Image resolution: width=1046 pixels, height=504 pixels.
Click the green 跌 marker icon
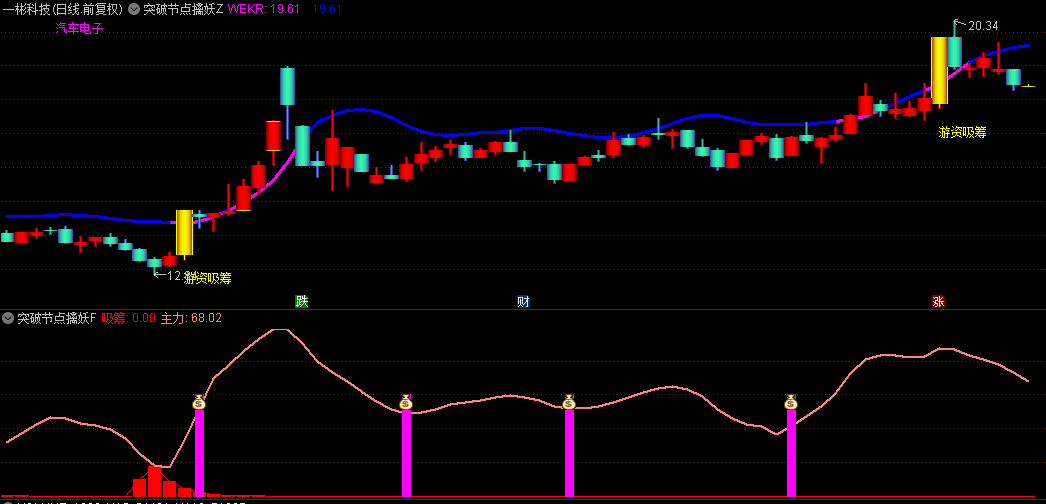click(302, 301)
